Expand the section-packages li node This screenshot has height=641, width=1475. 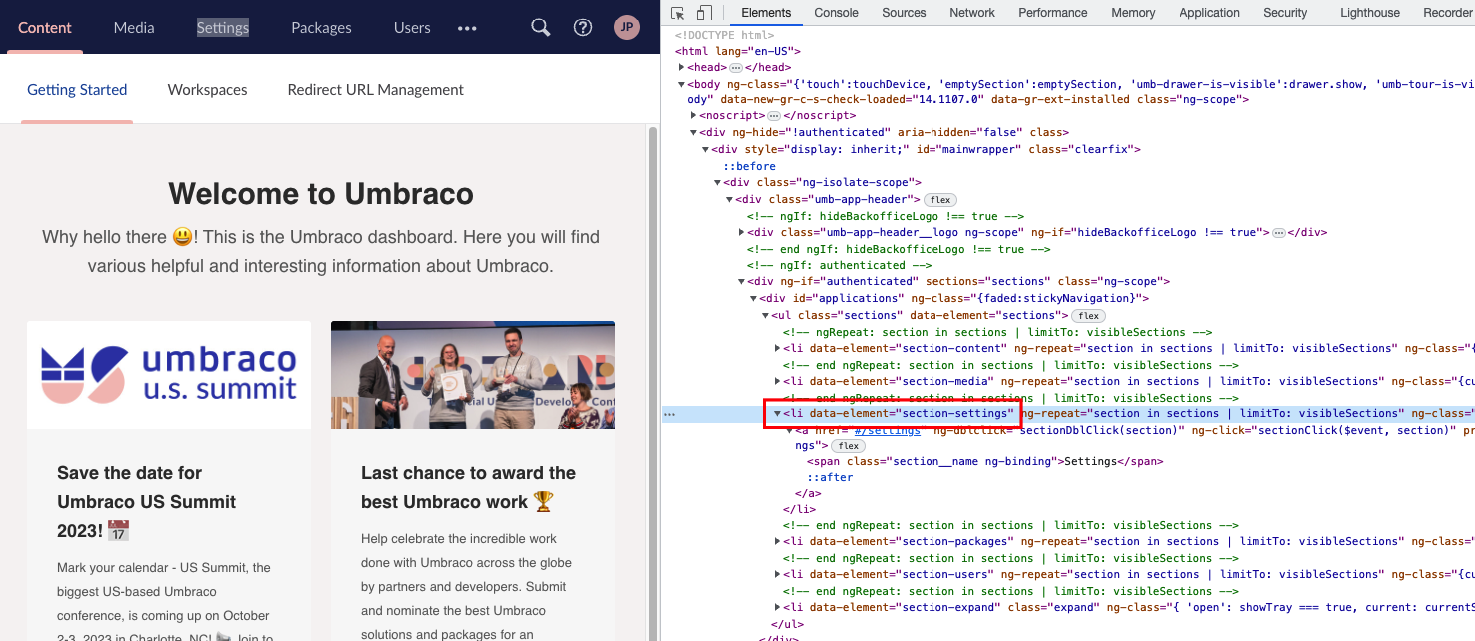click(x=777, y=542)
